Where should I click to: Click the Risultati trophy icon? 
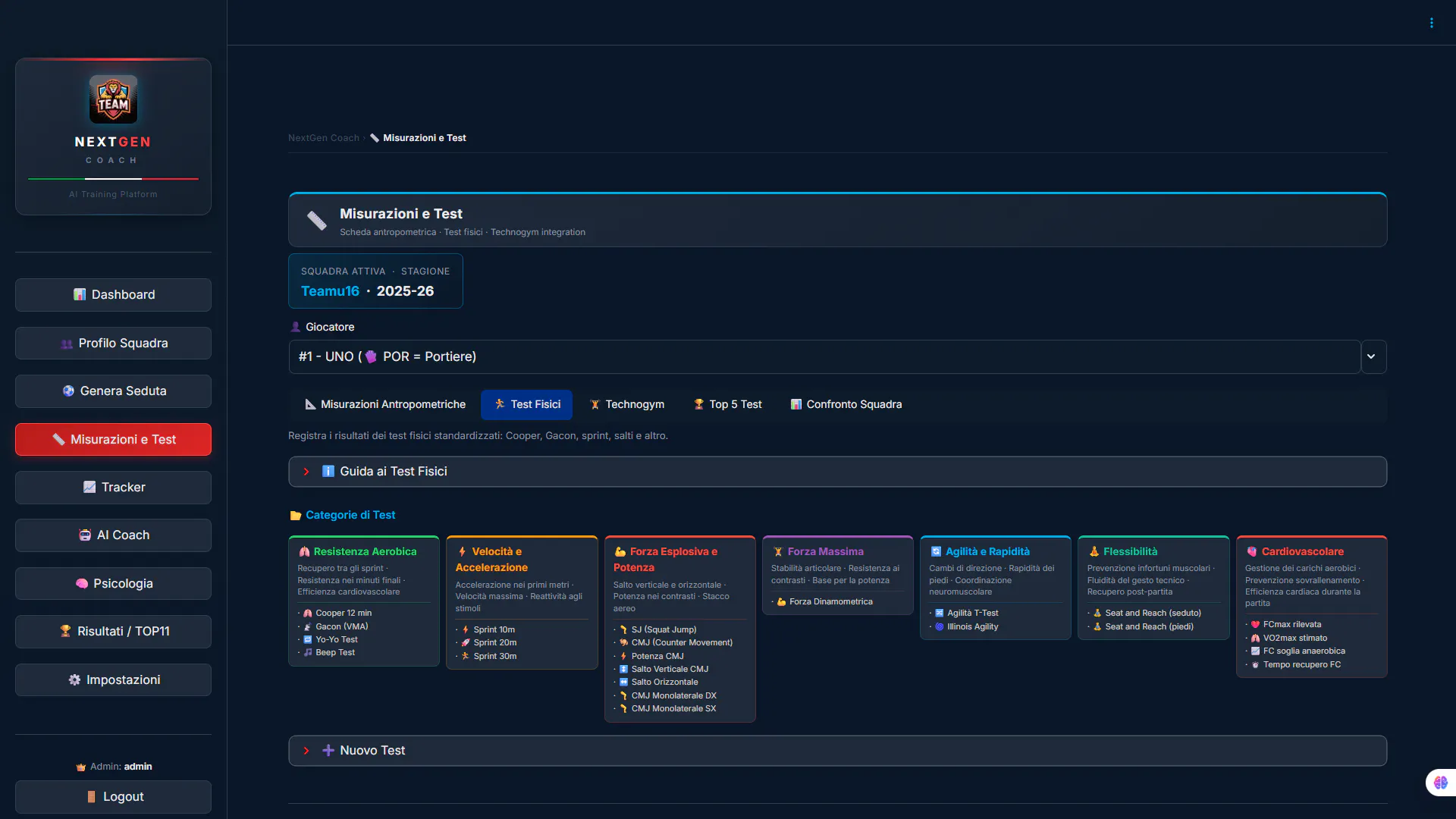coord(65,631)
